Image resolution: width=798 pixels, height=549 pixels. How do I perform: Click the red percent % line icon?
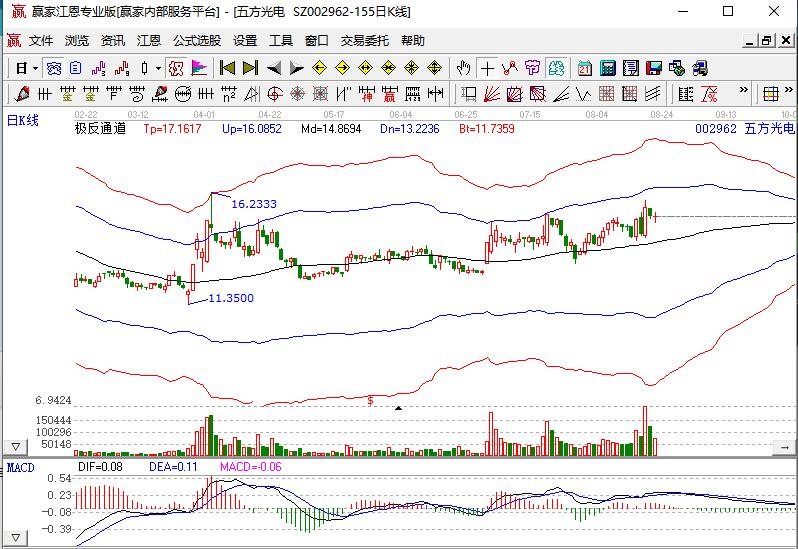pos(709,94)
